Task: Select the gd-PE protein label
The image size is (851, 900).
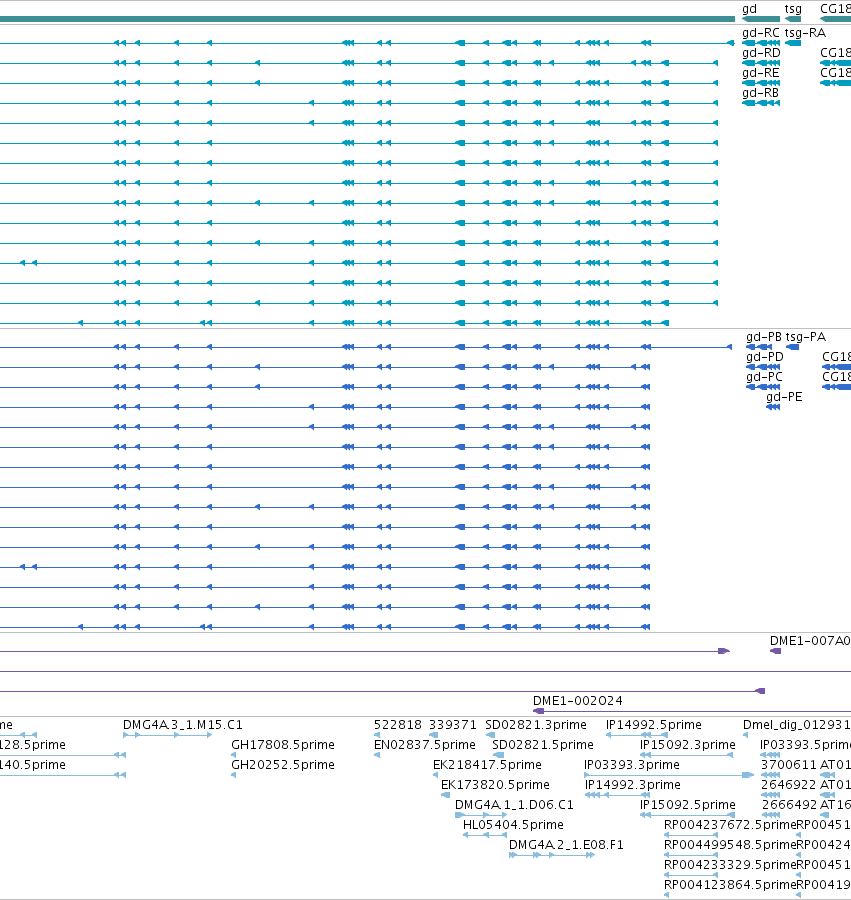Action: coord(784,398)
